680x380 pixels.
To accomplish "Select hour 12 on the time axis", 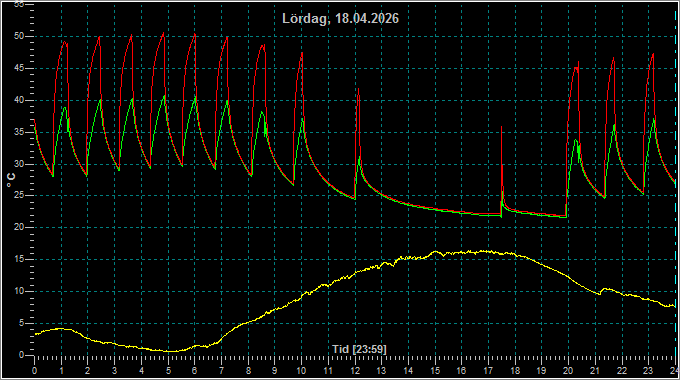I will point(355,370).
